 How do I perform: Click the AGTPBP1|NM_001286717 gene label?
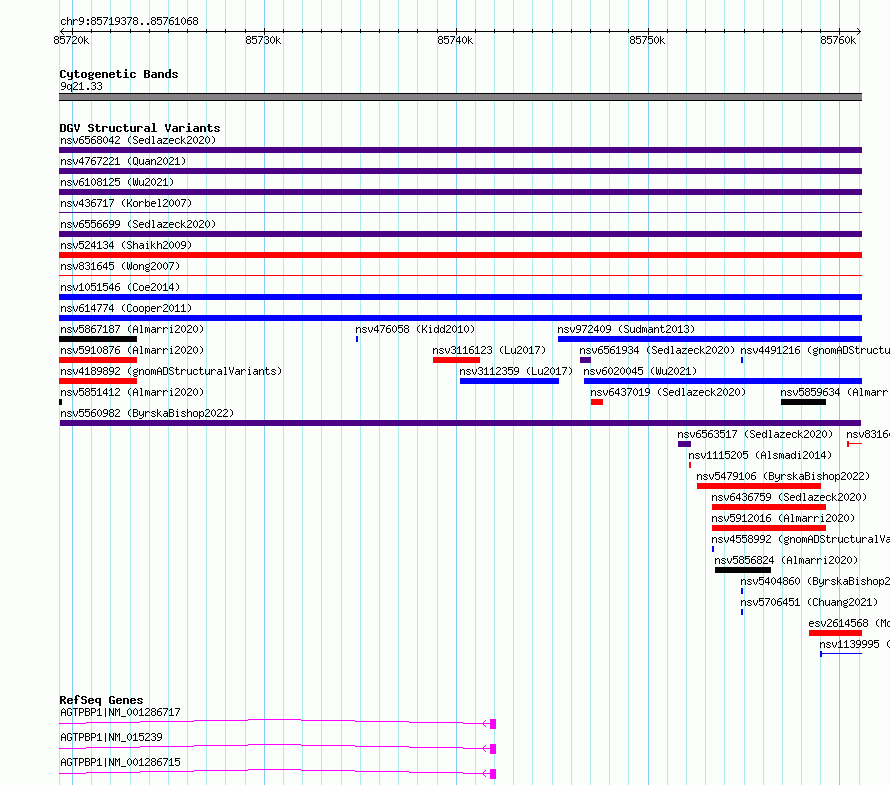coord(120,712)
